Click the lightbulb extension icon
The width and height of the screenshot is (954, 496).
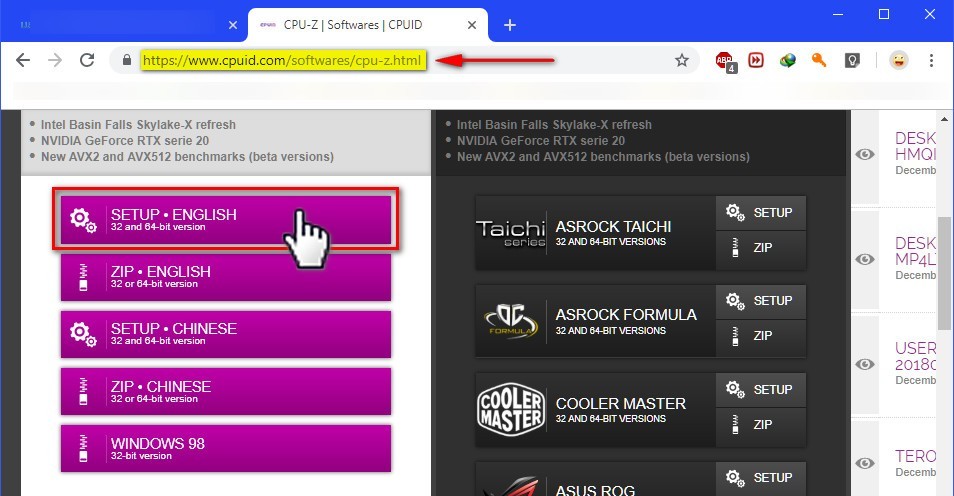coord(852,60)
